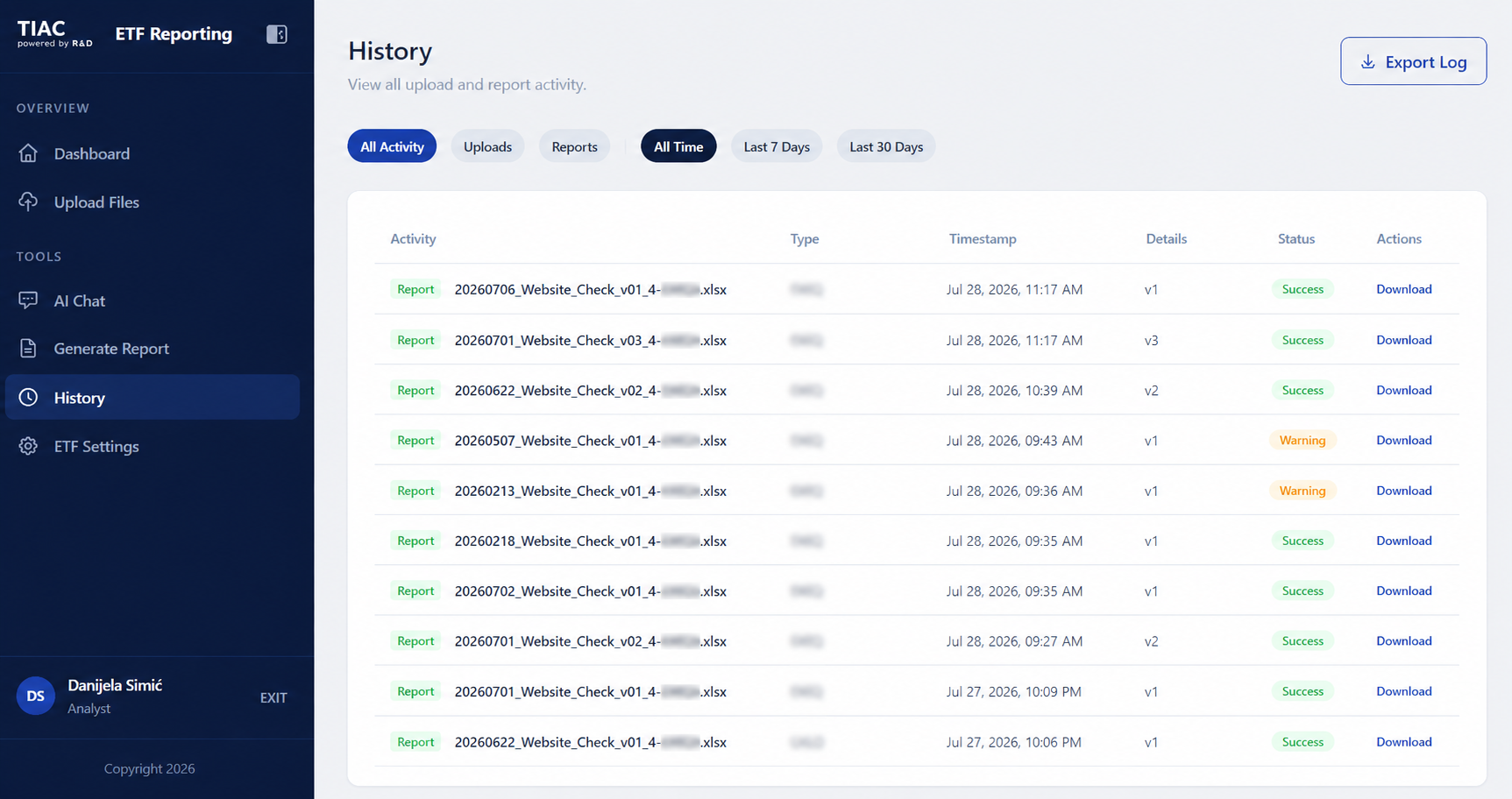Select the All Activity filter
Viewport: 1512px width, 799px height.
(392, 146)
